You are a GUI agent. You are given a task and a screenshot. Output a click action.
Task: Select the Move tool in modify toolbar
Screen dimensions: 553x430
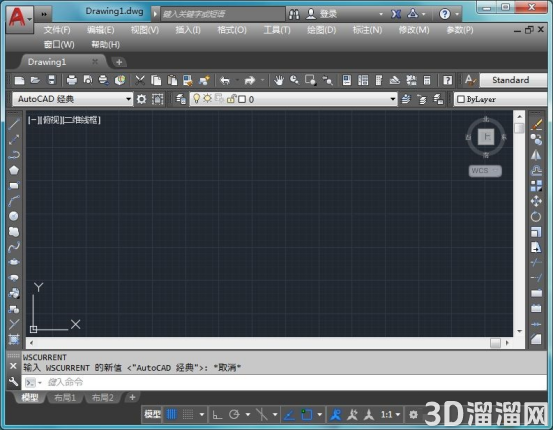point(536,201)
